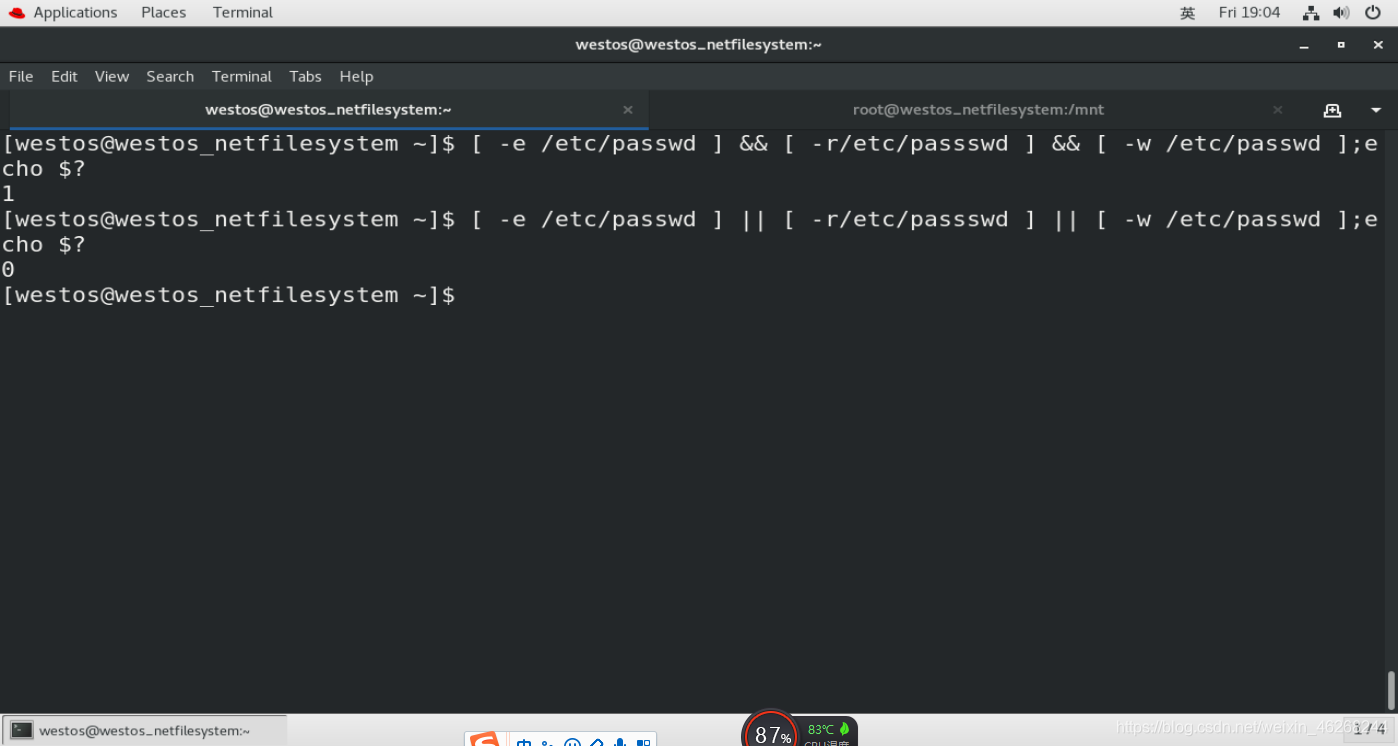Viewport: 1398px width, 746px height.
Task: Open the clock showing Fri 19:04
Action: click(x=1249, y=12)
